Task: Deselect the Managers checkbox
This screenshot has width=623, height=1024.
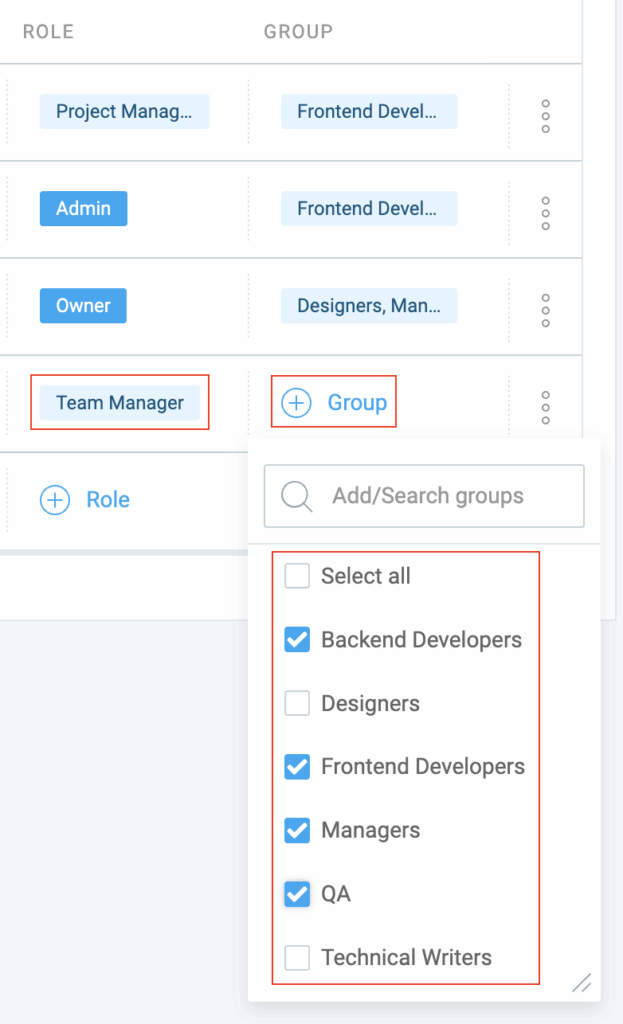Action: [x=297, y=830]
